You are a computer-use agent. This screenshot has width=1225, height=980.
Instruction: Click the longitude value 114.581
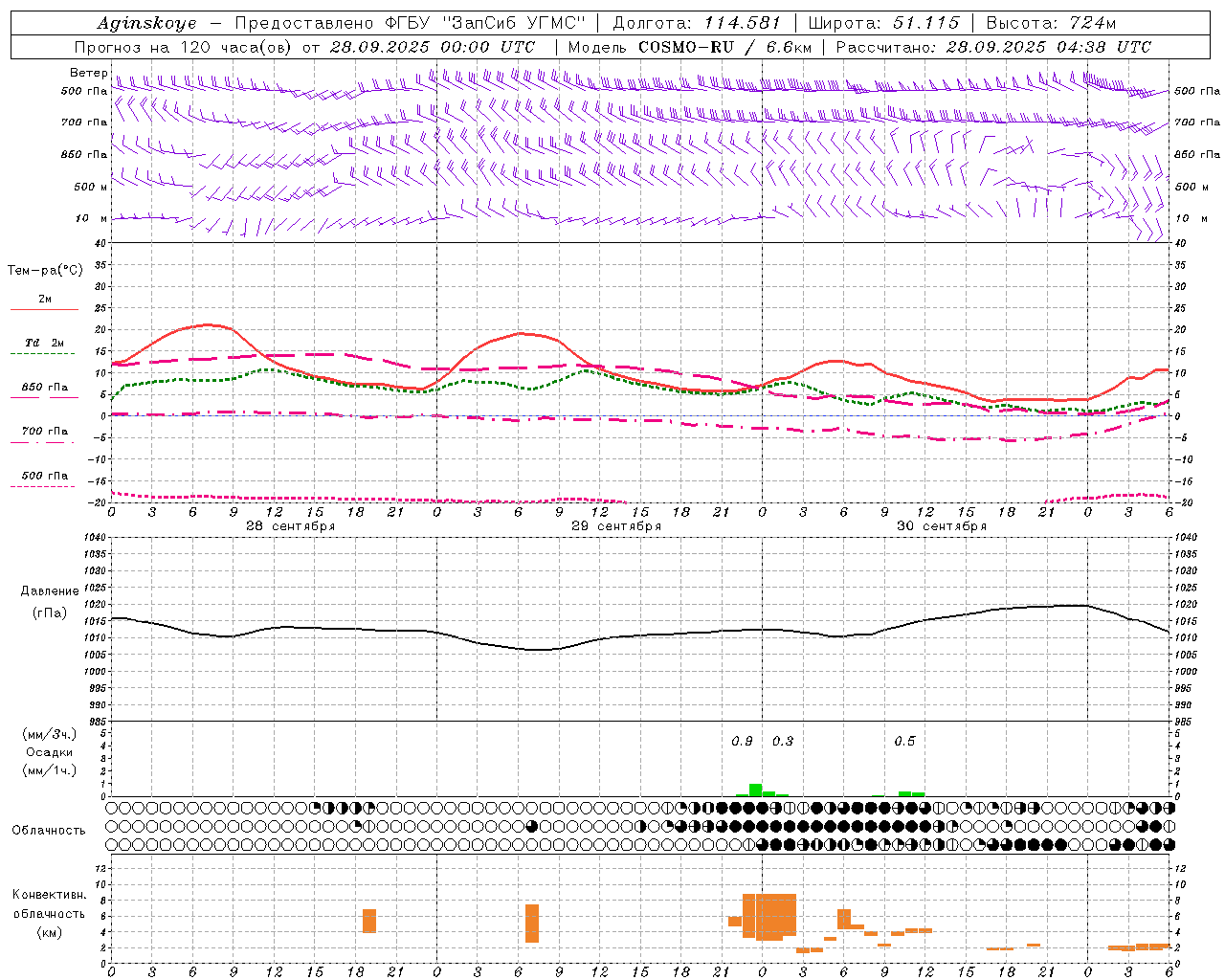pos(743,23)
